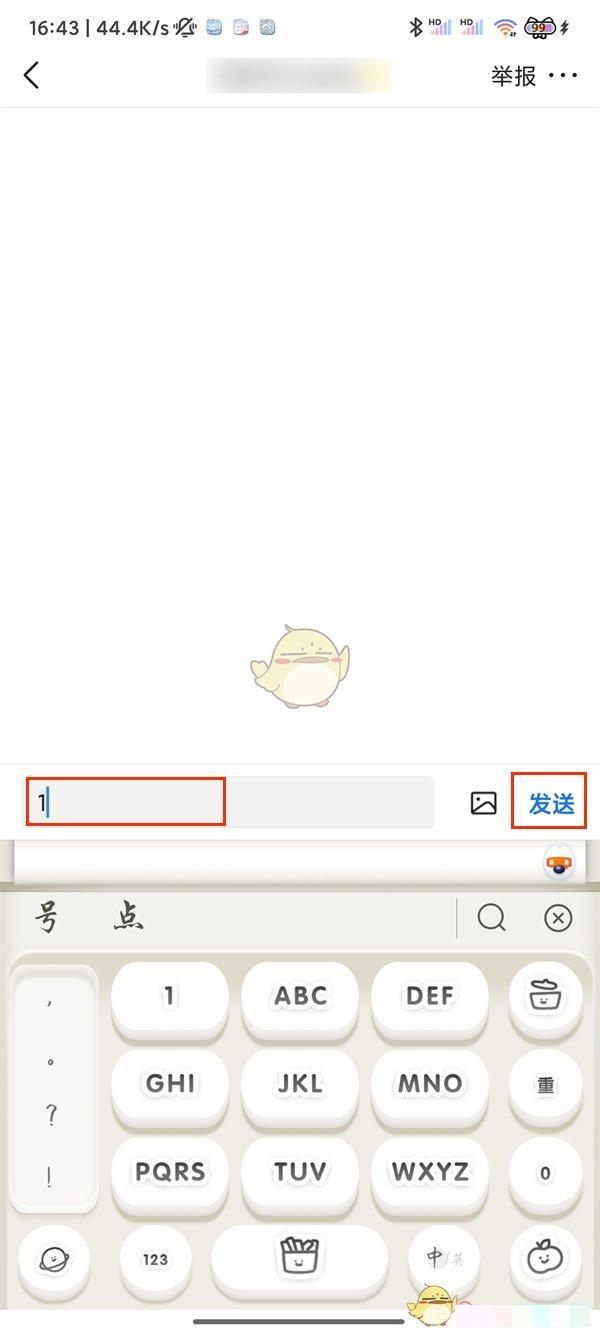The image size is (600, 1333).
Task: Switch to the 123 numeric keypad
Action: (x=155, y=1259)
